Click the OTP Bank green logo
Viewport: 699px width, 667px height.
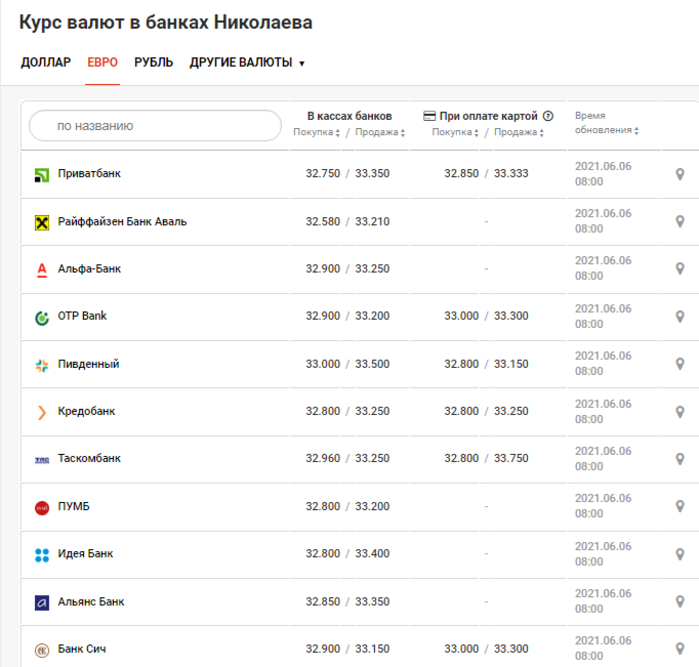[42, 318]
